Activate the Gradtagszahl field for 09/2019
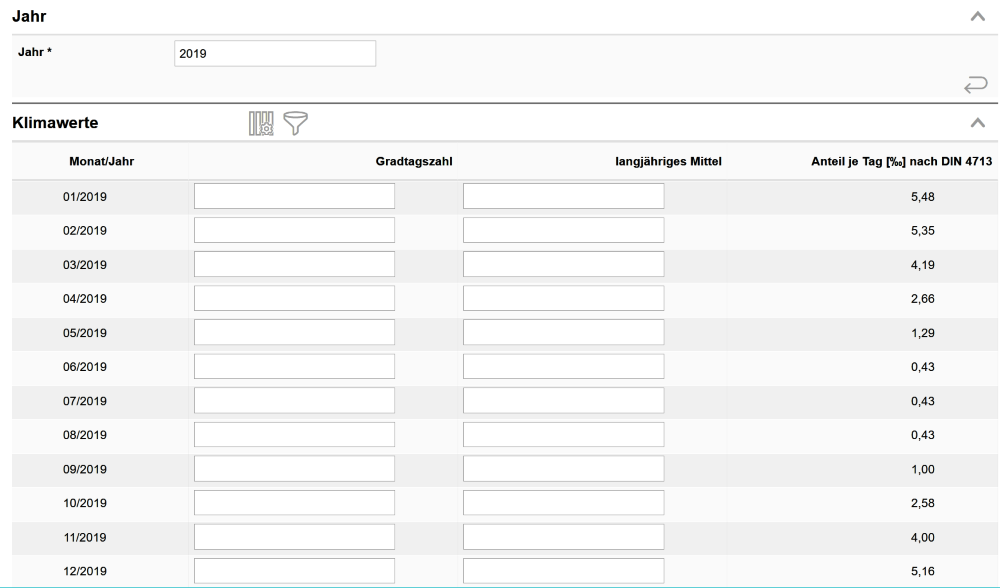 pyautogui.click(x=294, y=469)
